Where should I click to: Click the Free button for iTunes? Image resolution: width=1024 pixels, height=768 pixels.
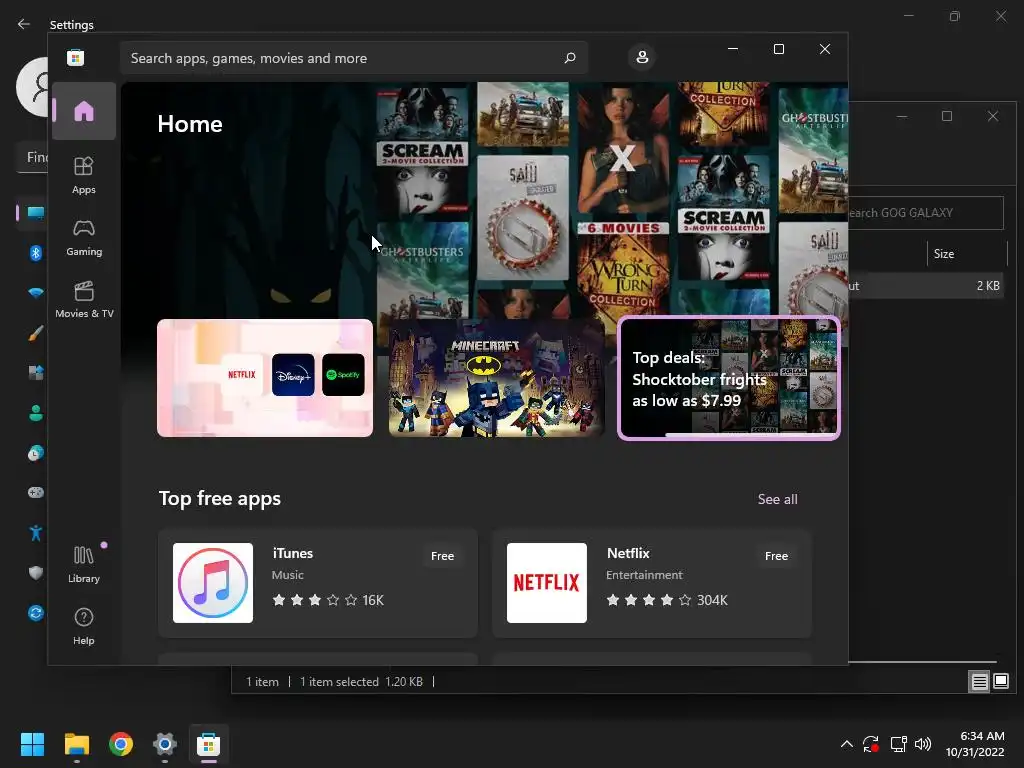[x=442, y=556]
